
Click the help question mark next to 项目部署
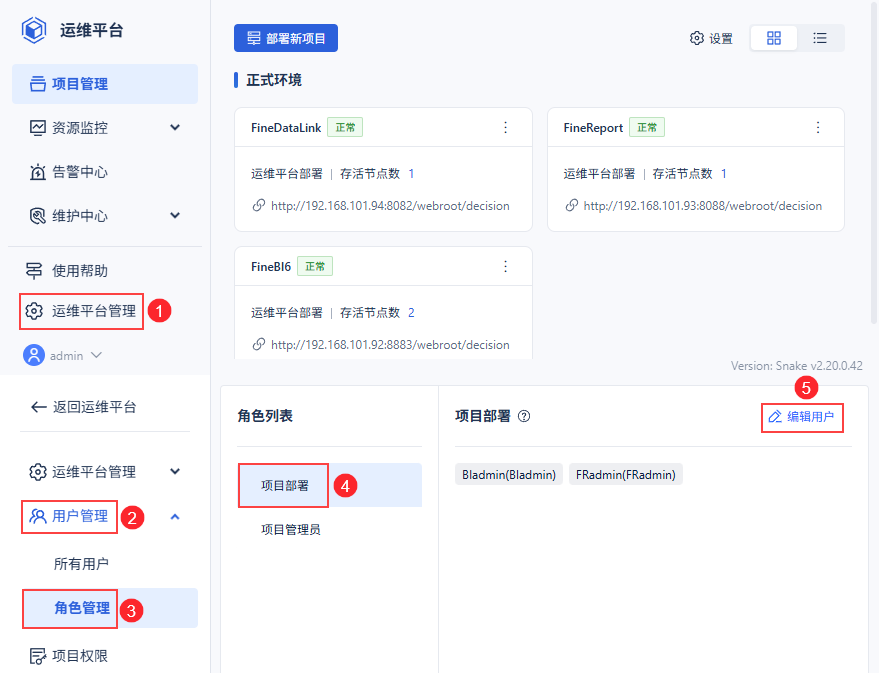[524, 416]
